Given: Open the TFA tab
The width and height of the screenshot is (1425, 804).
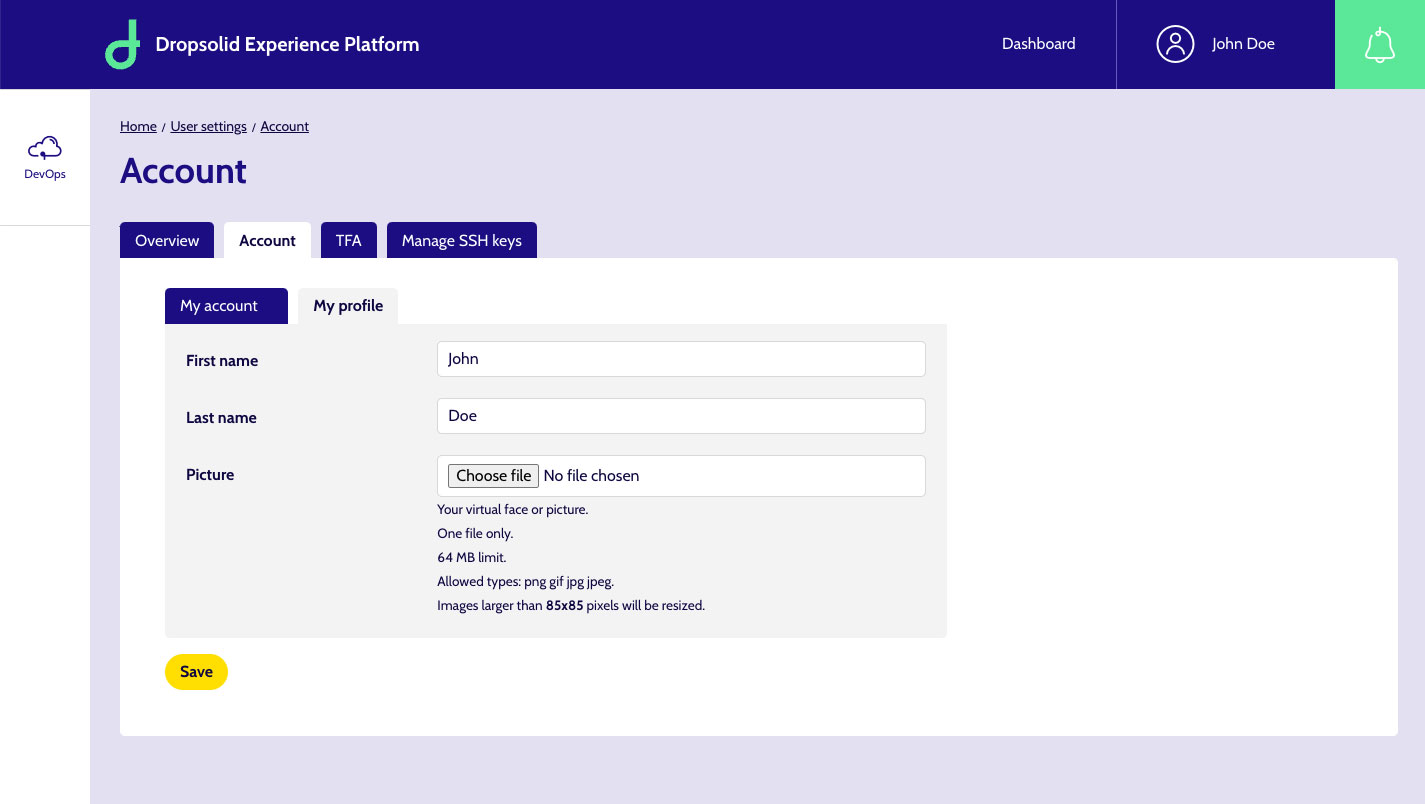Looking at the screenshot, I should click(349, 240).
